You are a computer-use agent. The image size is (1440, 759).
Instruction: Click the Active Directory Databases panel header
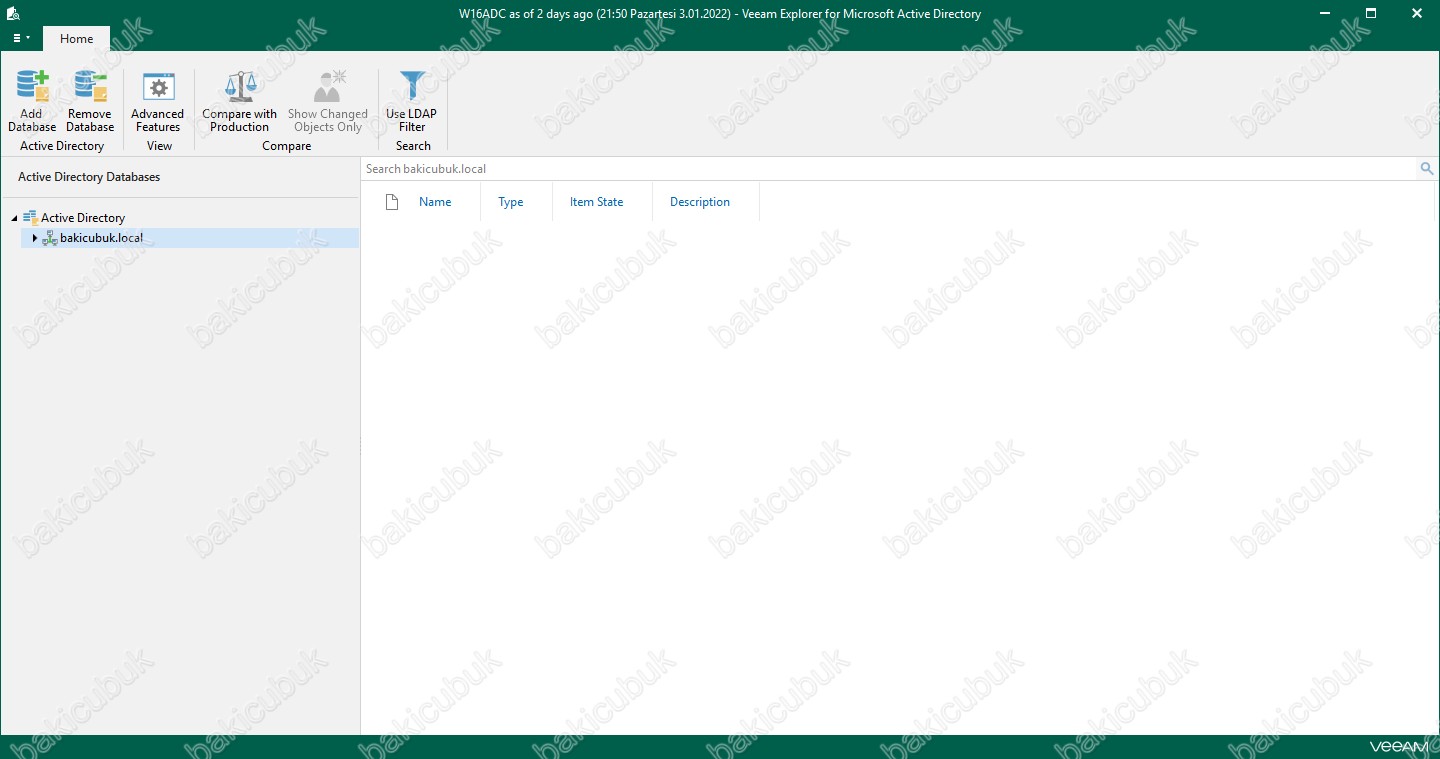coord(89,177)
